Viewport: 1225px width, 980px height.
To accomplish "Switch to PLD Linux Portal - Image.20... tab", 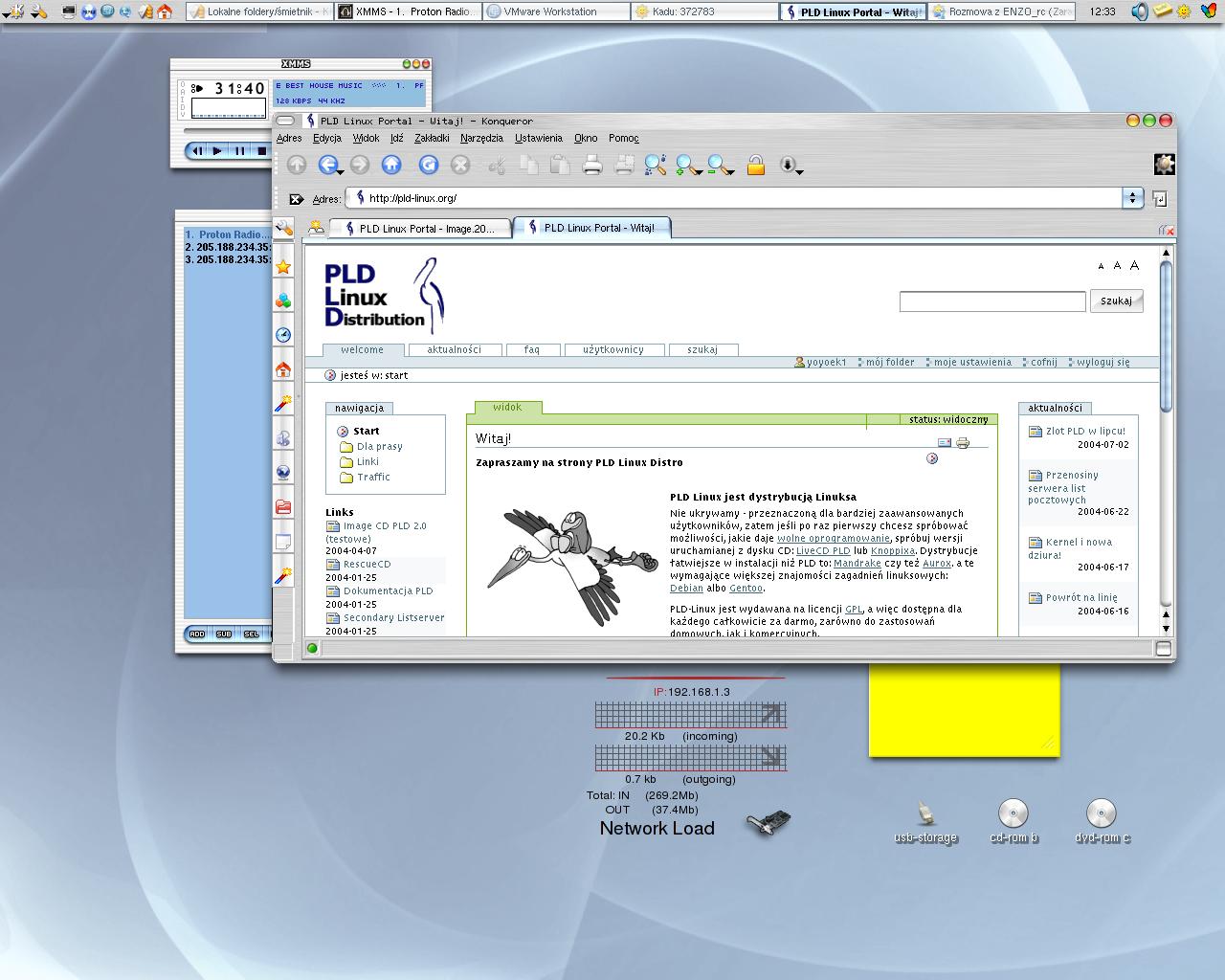I will 419,229.
